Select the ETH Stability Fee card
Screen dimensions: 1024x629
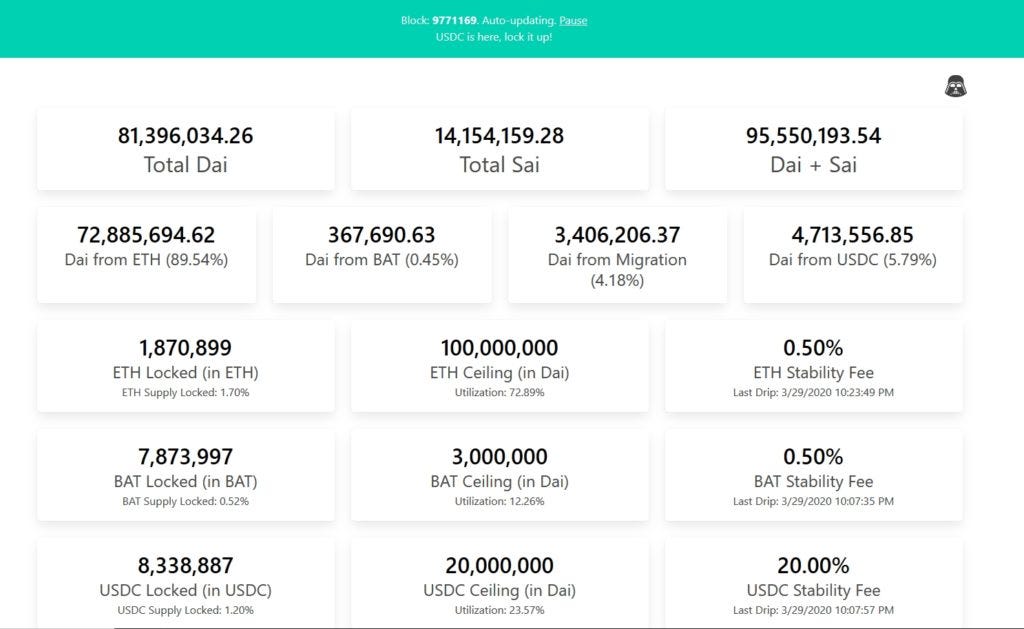(x=813, y=366)
